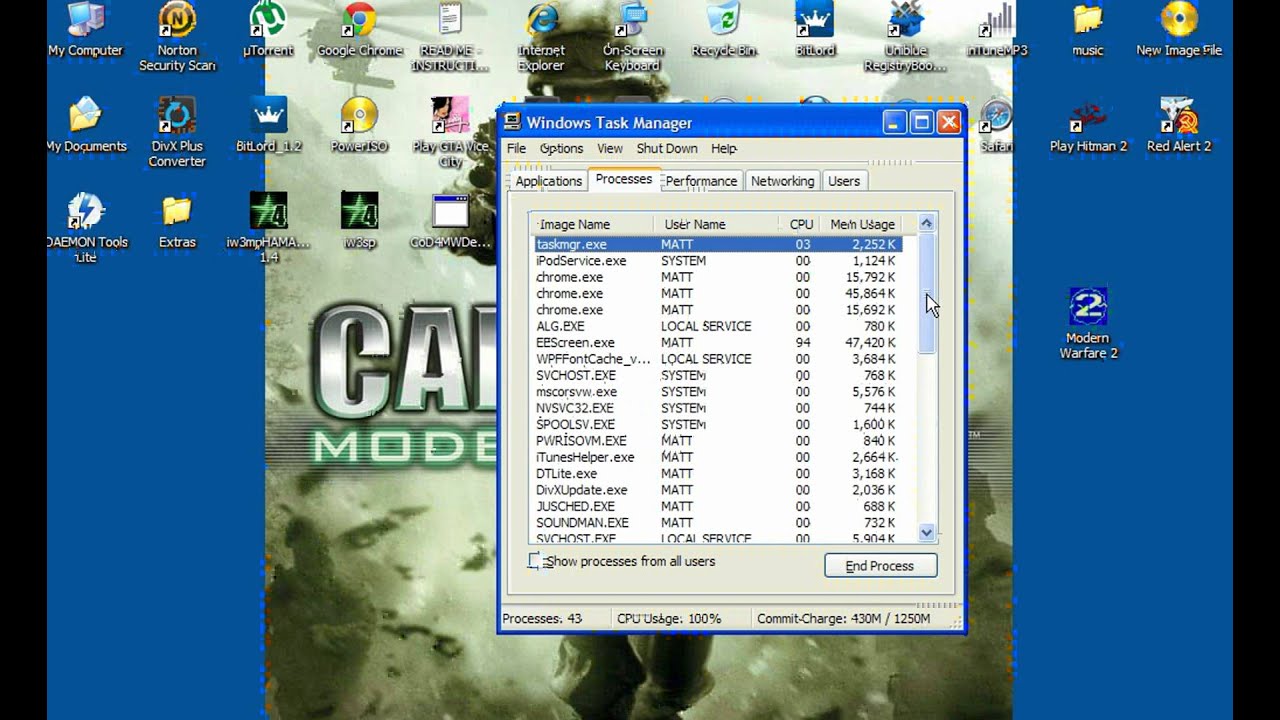Minimize the Windows Task Manager window

895,123
